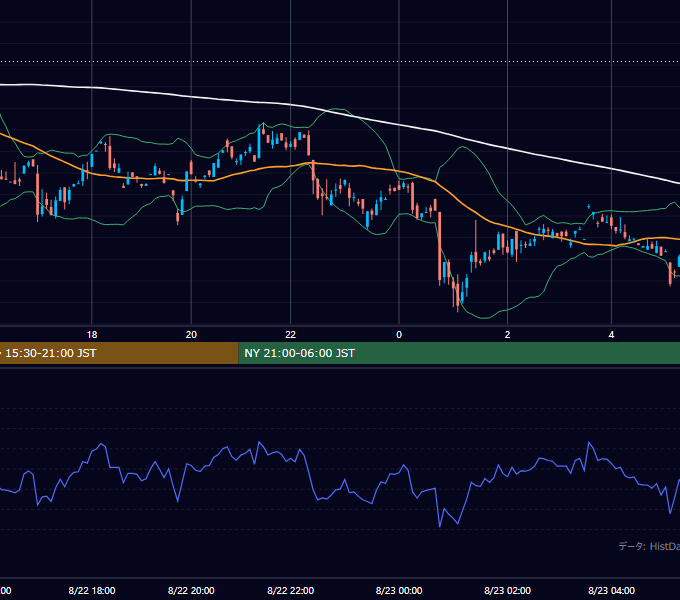The image size is (680, 600).
Task: Click the 8/22 18:00 date label
Action: click(x=92, y=590)
